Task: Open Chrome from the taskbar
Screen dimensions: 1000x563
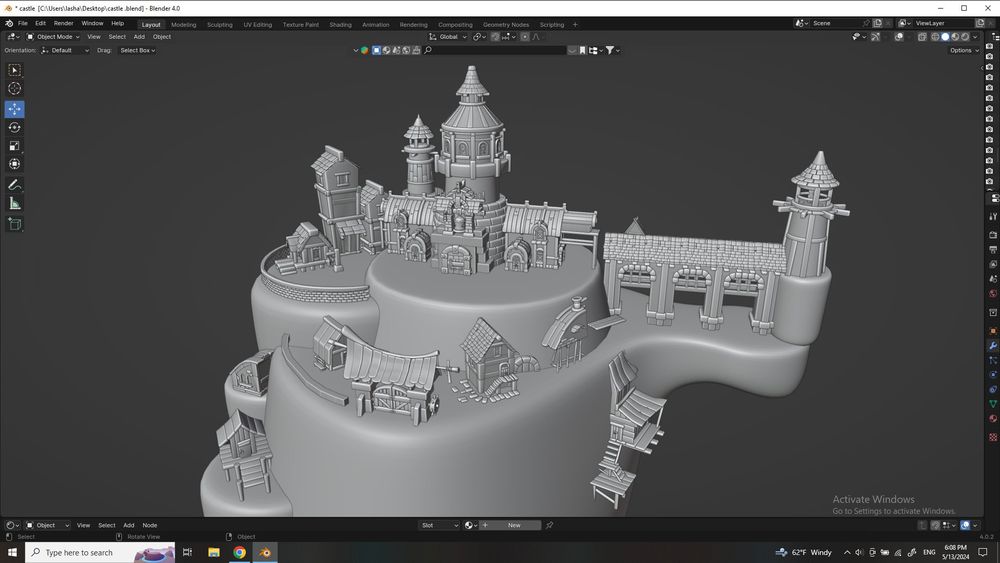Action: pyautogui.click(x=239, y=552)
